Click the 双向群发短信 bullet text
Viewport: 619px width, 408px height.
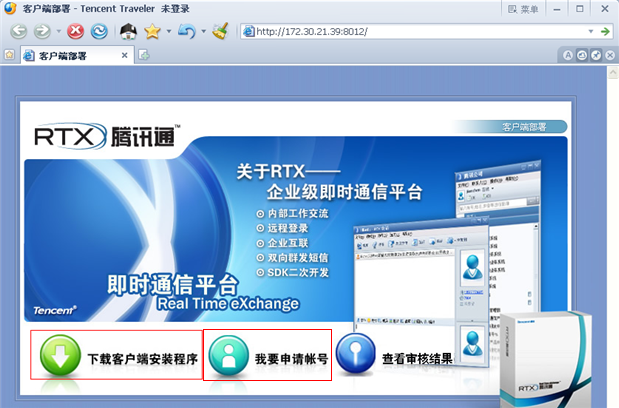pos(298,258)
